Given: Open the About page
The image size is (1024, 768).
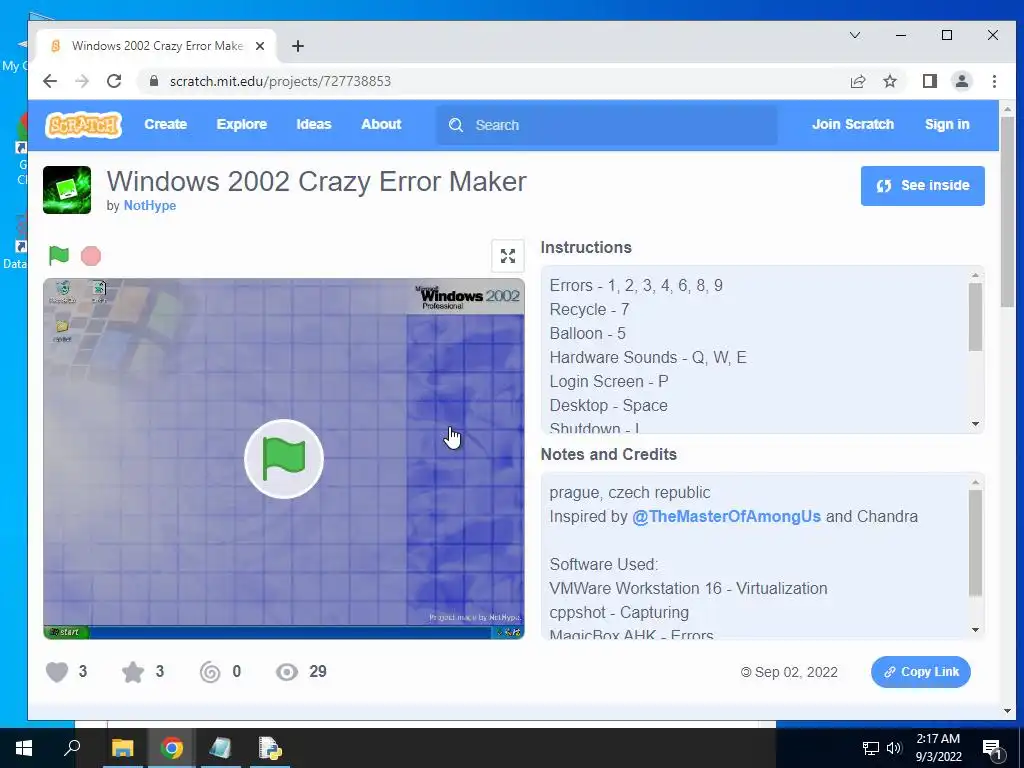Looking at the screenshot, I should tap(381, 124).
